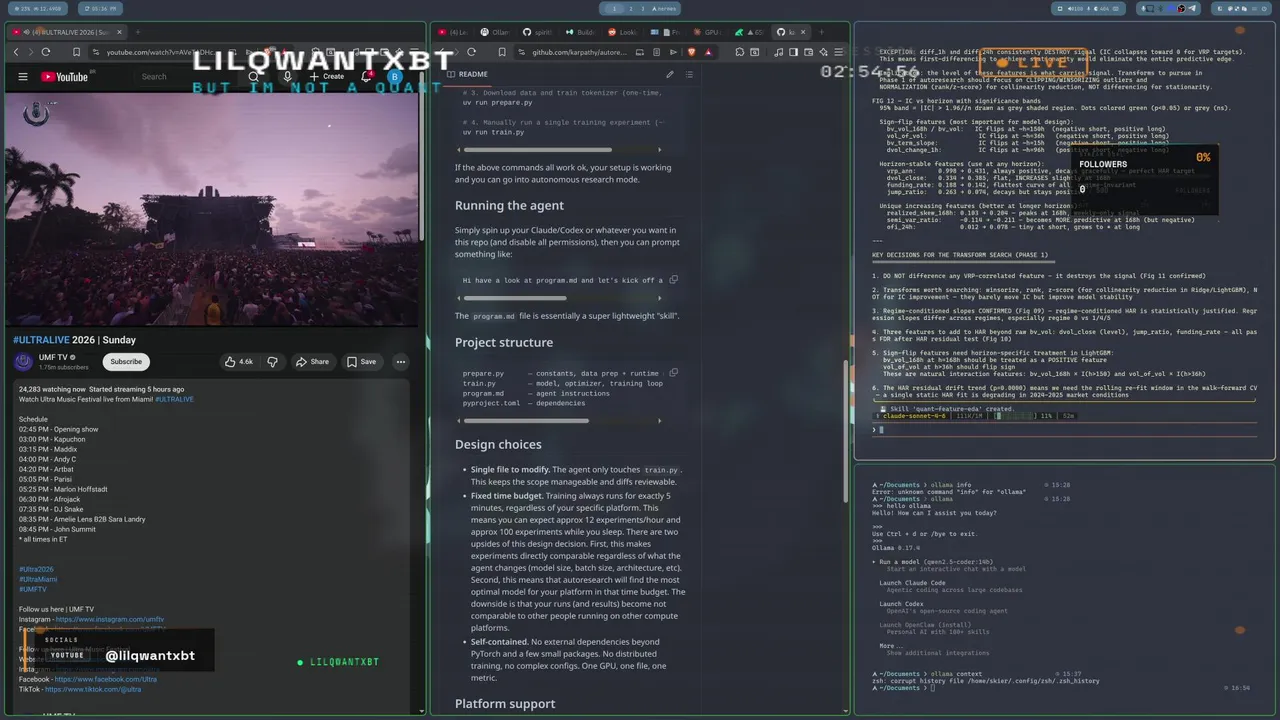The image size is (1280, 720).
Task: Select '08:45 PM - John Summit' schedule line
Action: [x=57, y=529]
